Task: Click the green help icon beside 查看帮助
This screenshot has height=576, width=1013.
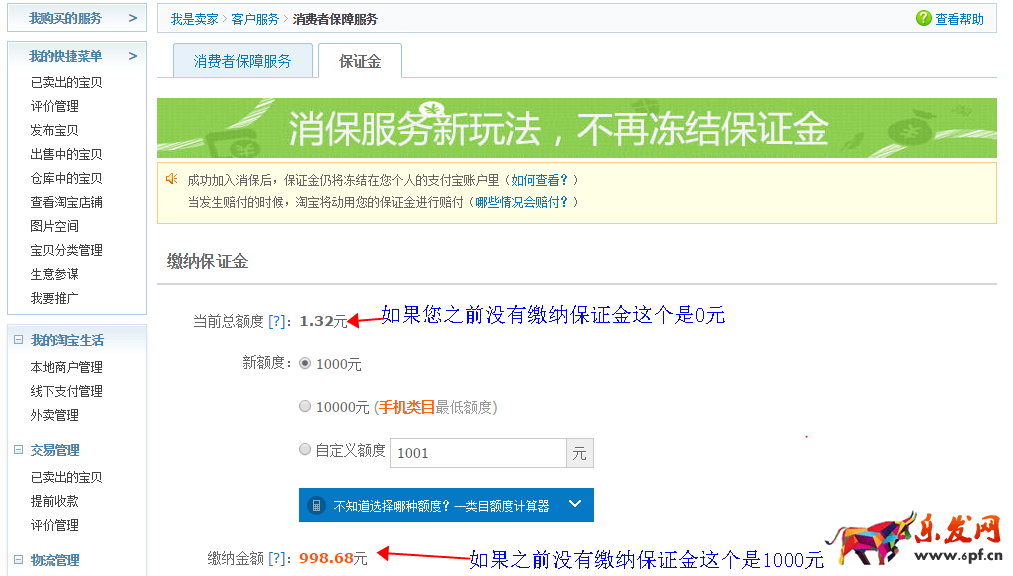Action: click(x=923, y=19)
